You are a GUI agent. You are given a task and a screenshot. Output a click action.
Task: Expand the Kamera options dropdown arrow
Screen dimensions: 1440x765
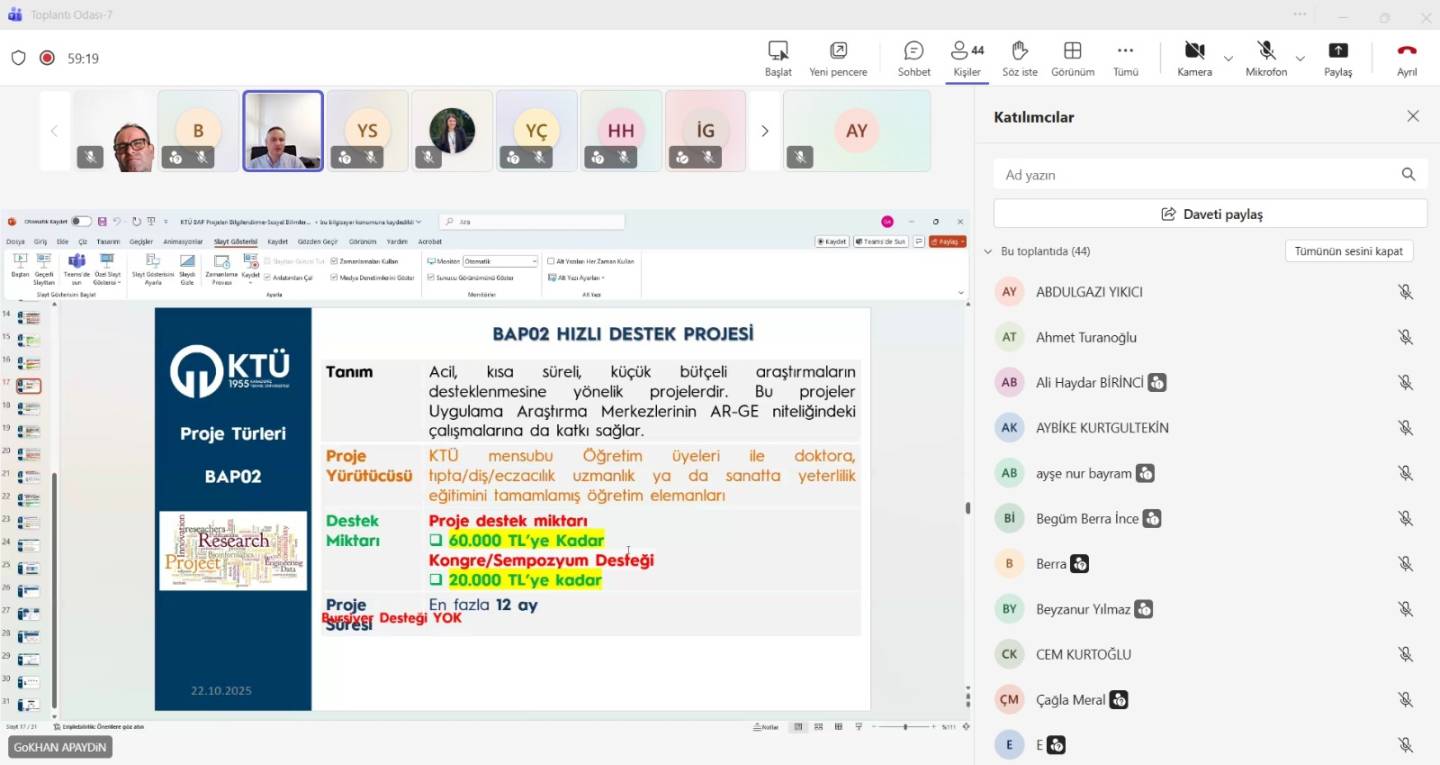pos(1228,59)
